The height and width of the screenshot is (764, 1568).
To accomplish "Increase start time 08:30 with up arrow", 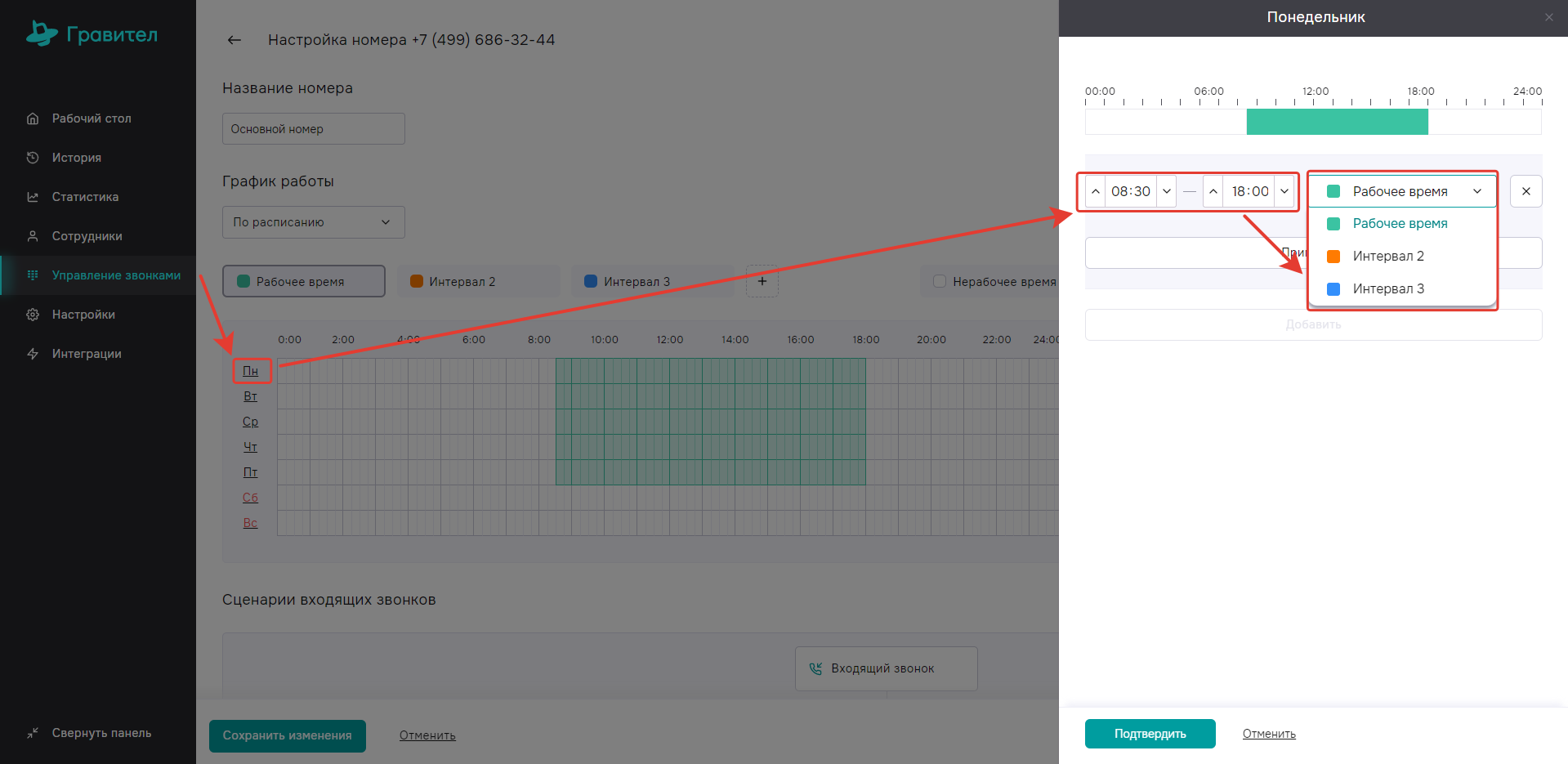I will point(1096,191).
